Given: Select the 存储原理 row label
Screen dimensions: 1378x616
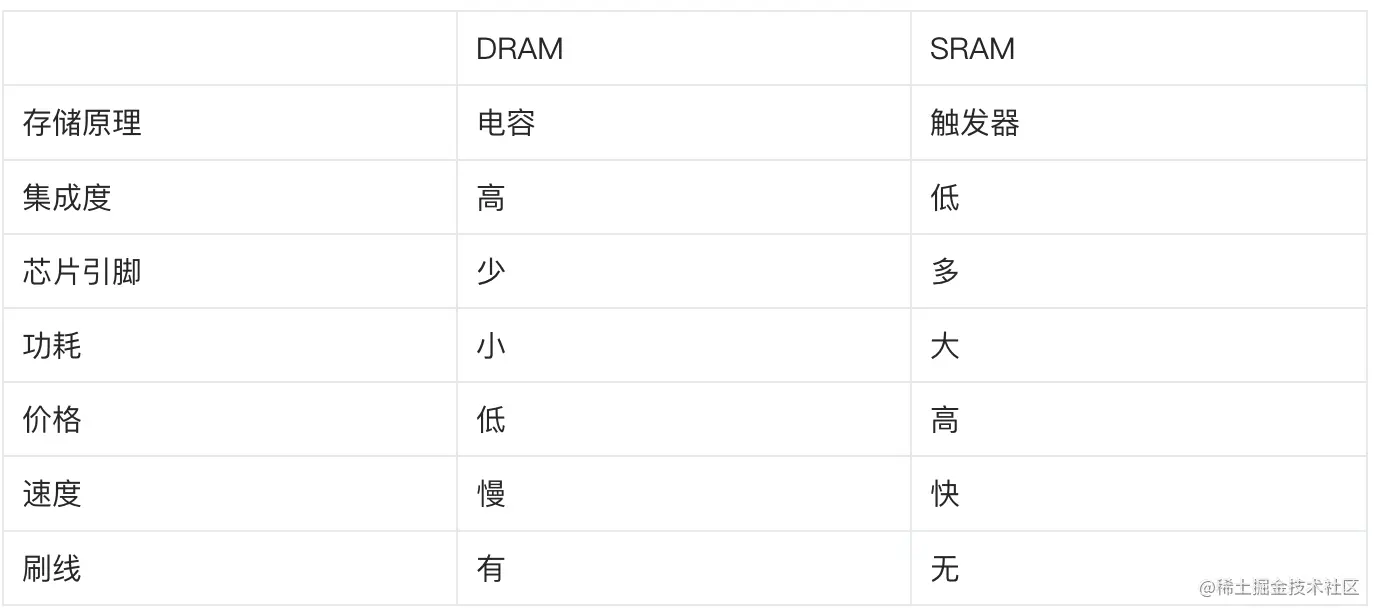Looking at the screenshot, I should (x=82, y=123).
